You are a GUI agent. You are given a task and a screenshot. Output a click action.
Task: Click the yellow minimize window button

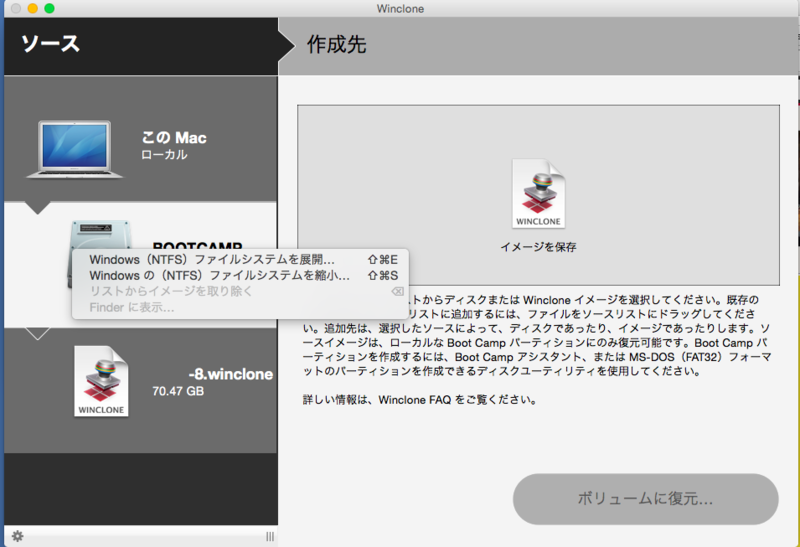click(x=33, y=8)
